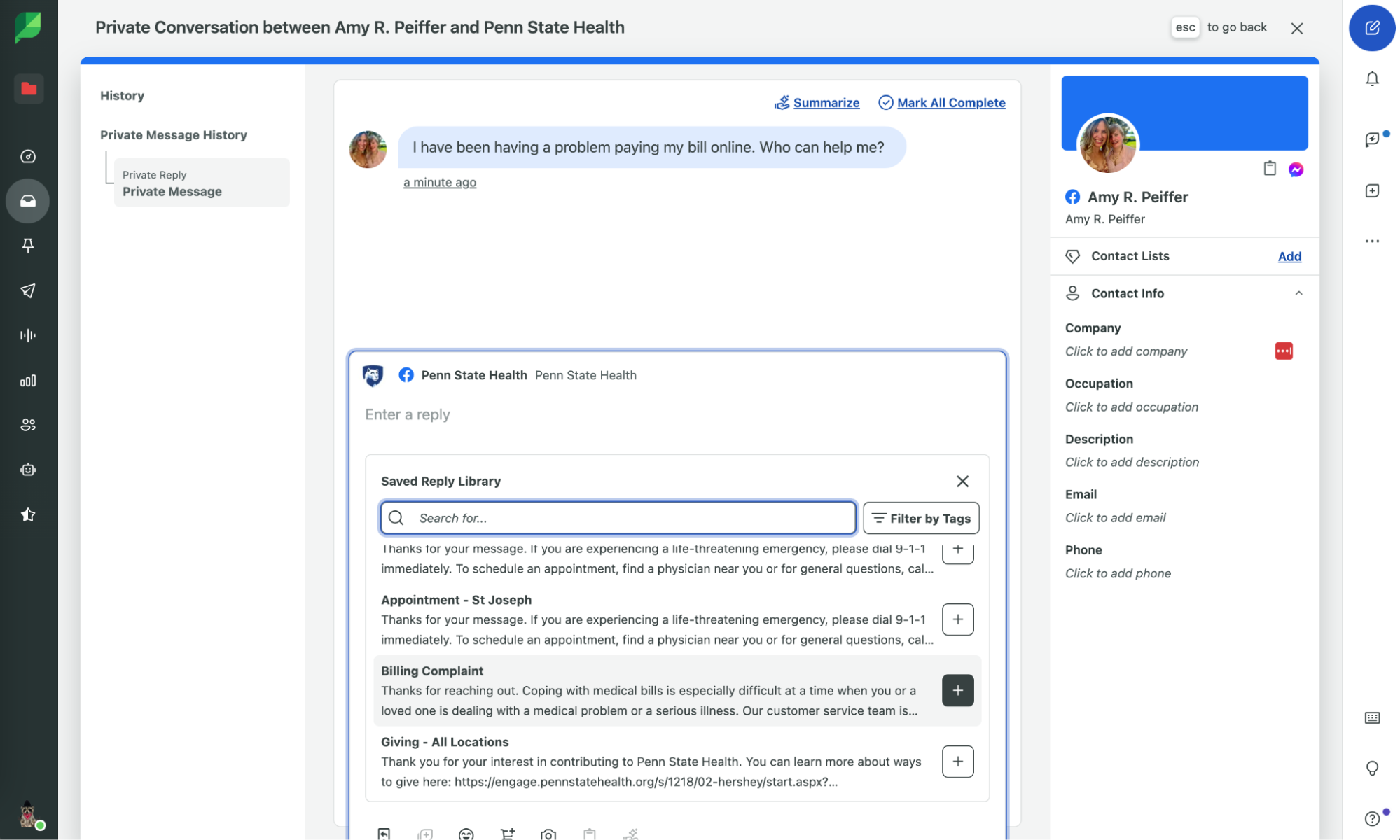
Task: Open the keyboard shortcuts icon
Action: 1372,717
